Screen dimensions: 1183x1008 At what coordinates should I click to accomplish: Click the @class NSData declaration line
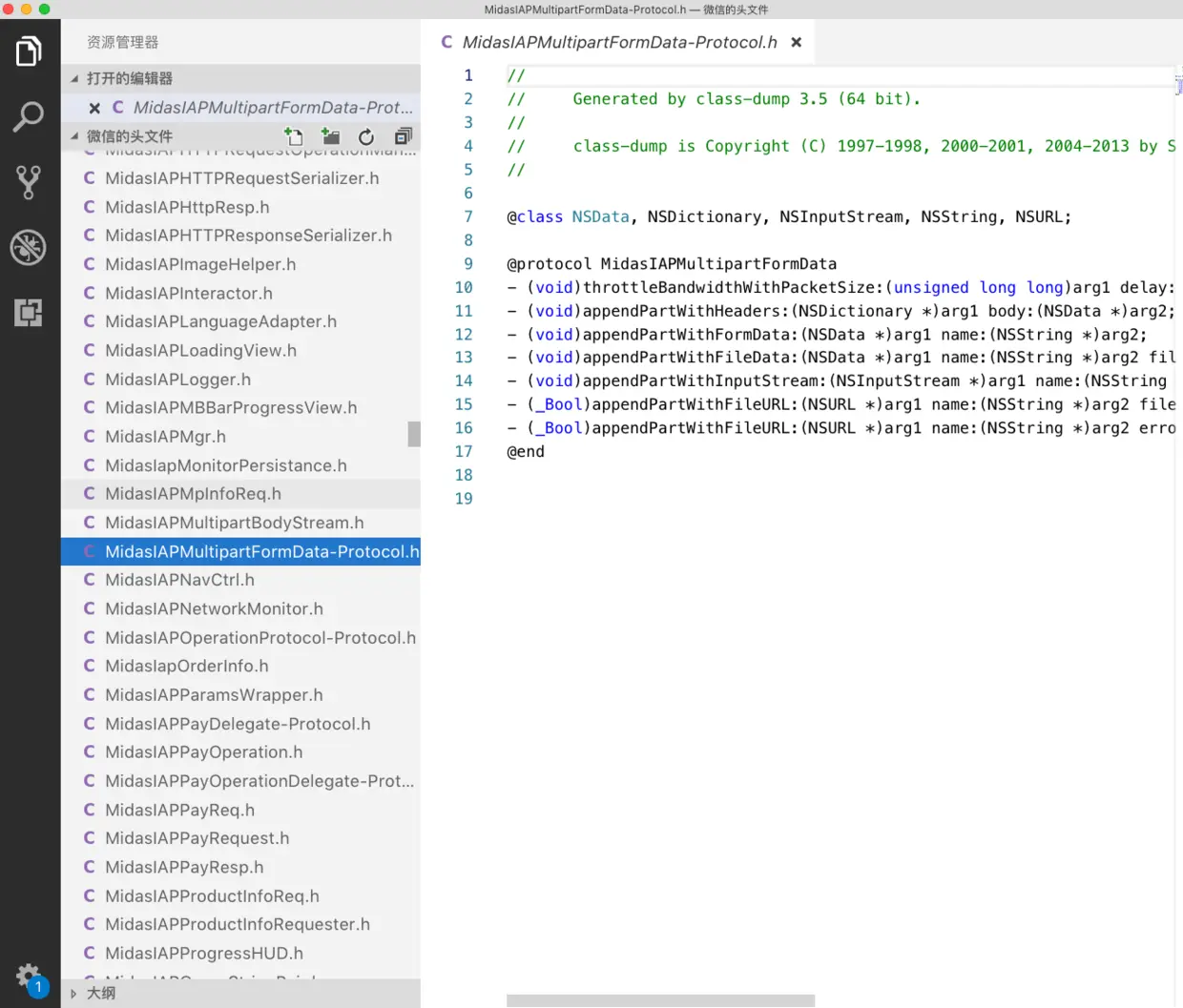[788, 217]
